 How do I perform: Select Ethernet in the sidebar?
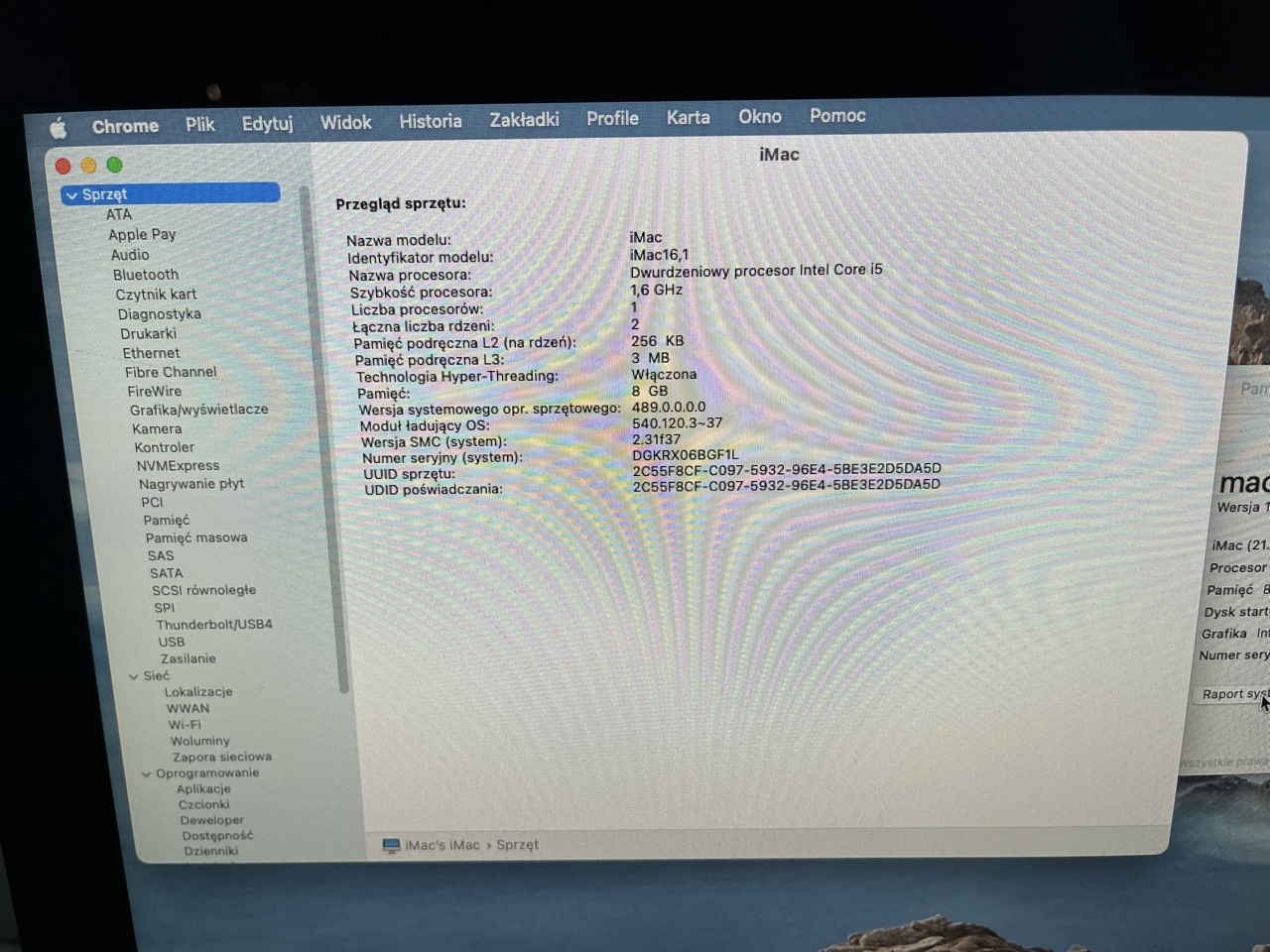click(152, 353)
